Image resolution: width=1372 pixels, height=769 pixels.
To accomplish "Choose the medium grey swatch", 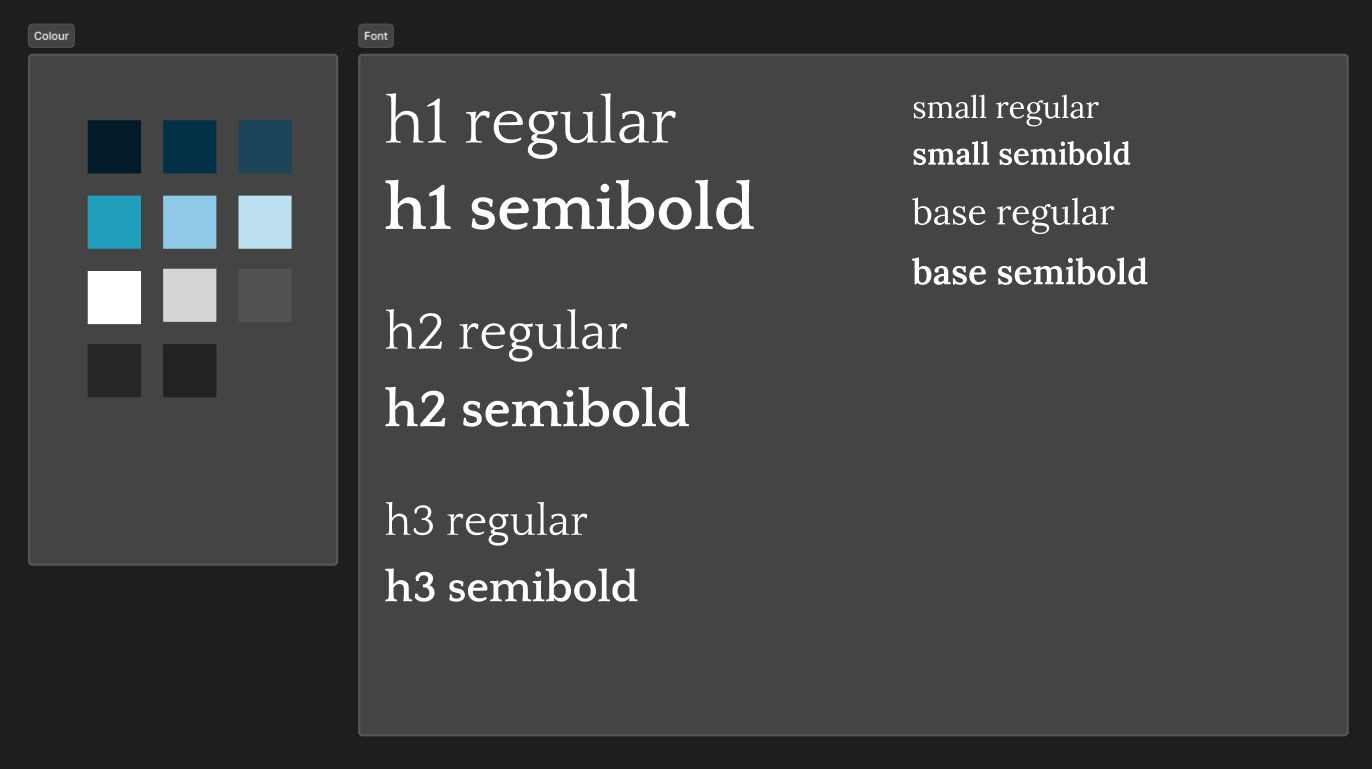I will pyautogui.click(x=264, y=296).
